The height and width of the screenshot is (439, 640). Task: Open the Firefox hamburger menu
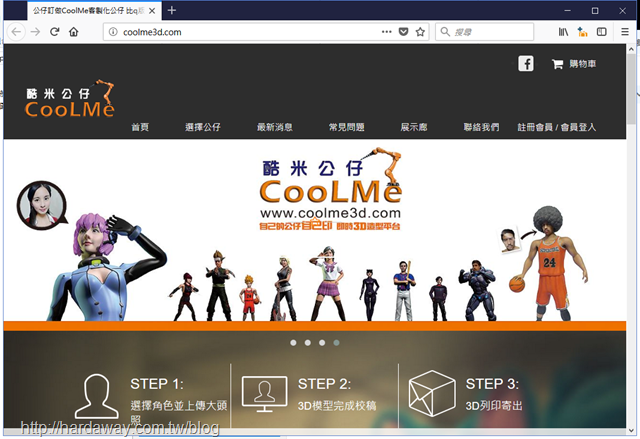[624, 32]
